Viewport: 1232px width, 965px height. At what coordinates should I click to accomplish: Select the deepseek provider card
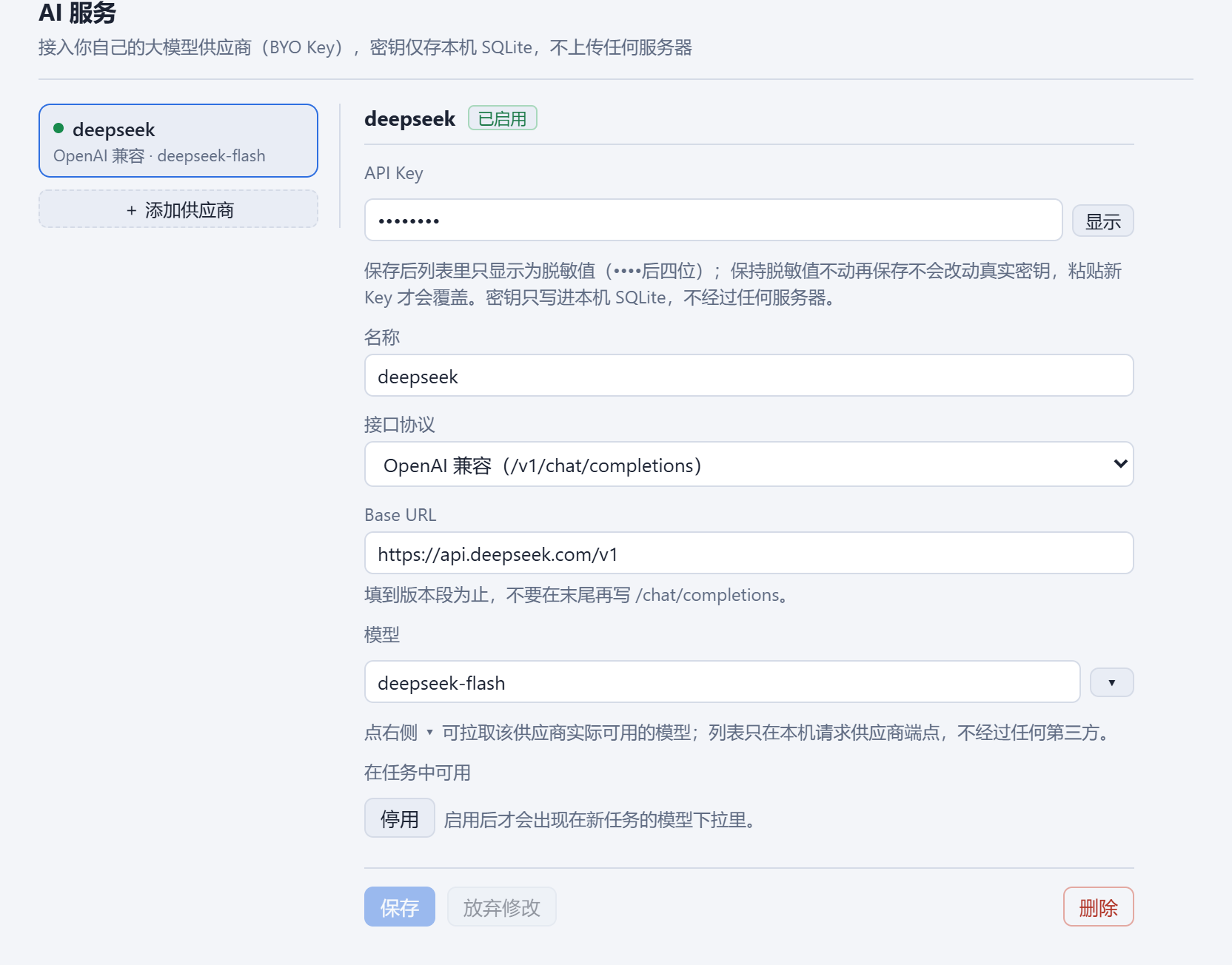pyautogui.click(x=178, y=141)
